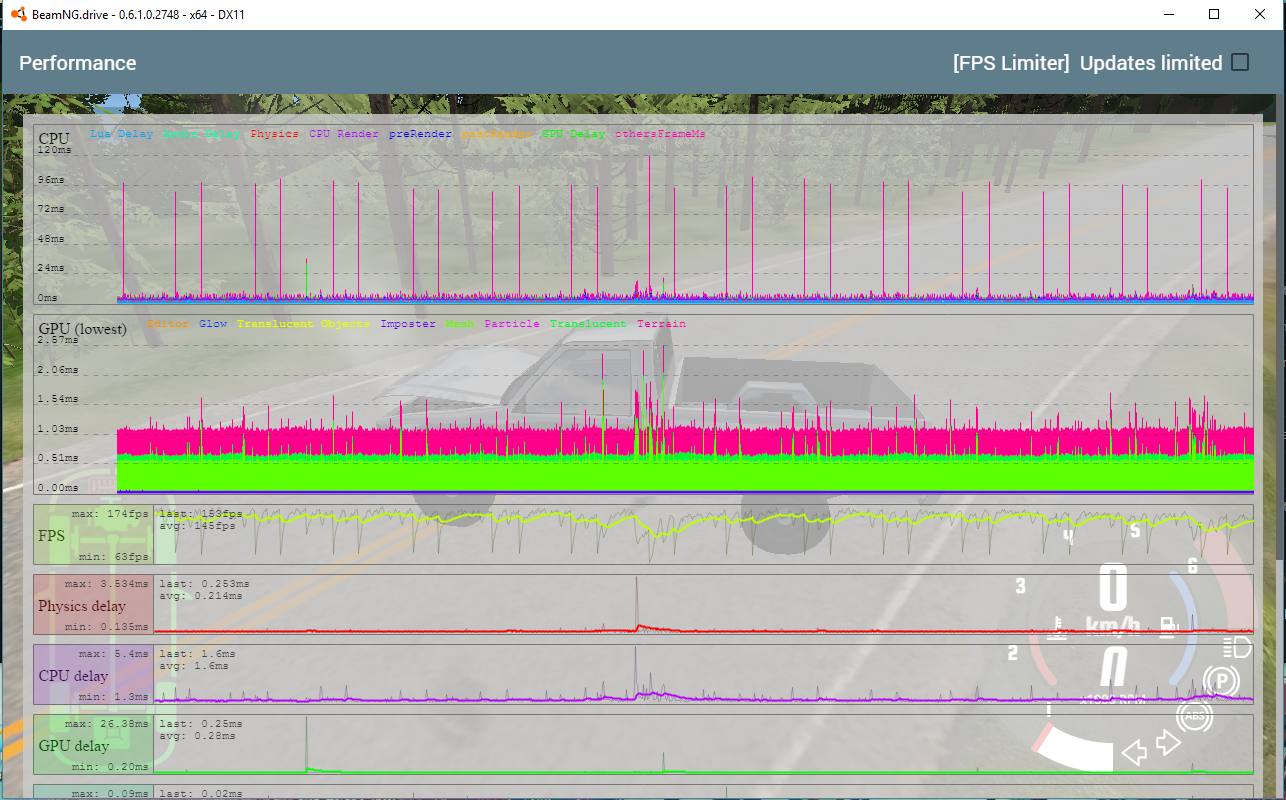This screenshot has width=1286, height=800.
Task: Select the FPS row label
Action: (51, 535)
